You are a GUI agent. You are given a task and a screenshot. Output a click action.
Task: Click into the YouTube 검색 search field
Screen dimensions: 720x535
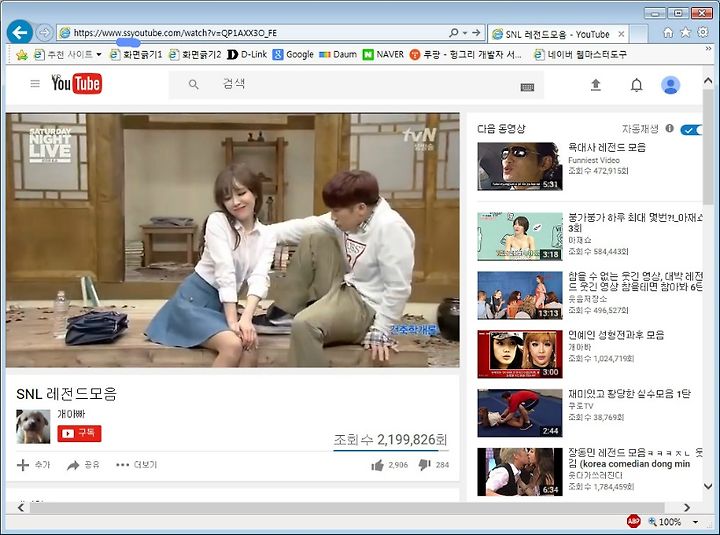[356, 84]
